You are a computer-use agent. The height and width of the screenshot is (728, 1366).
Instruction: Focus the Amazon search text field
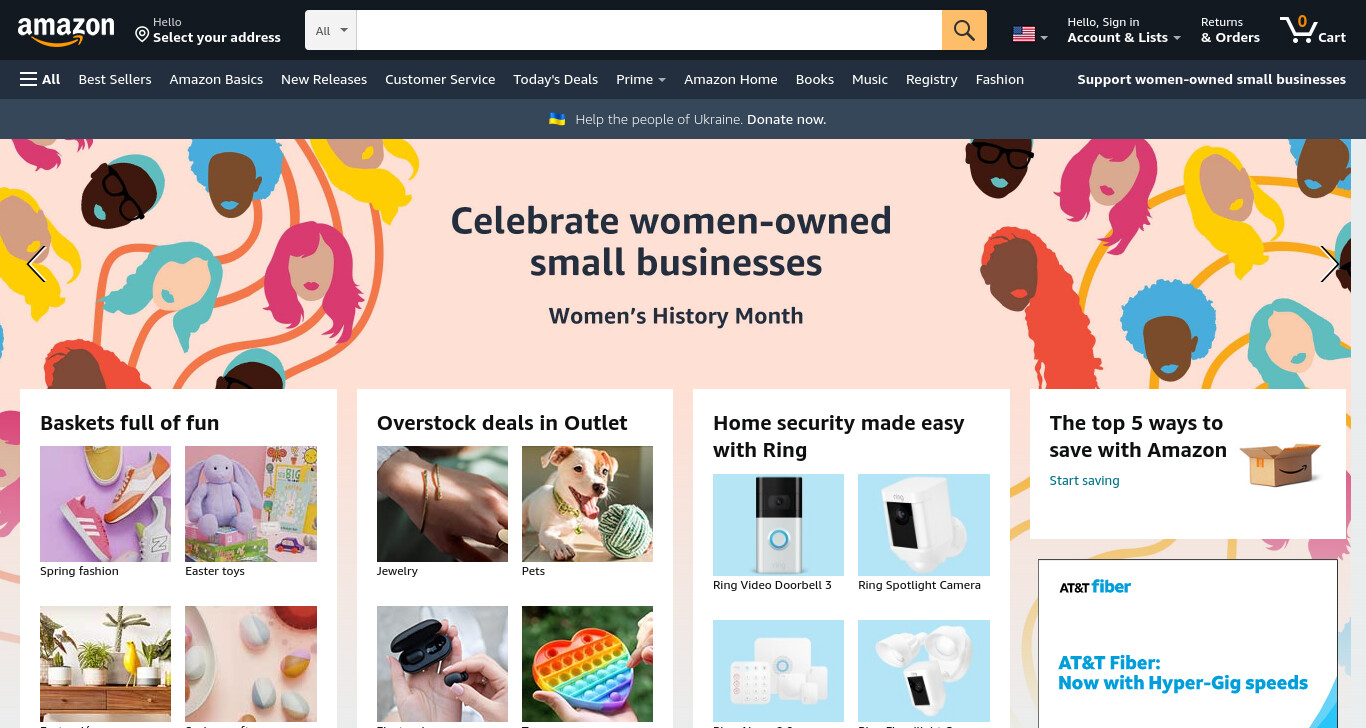tap(649, 30)
